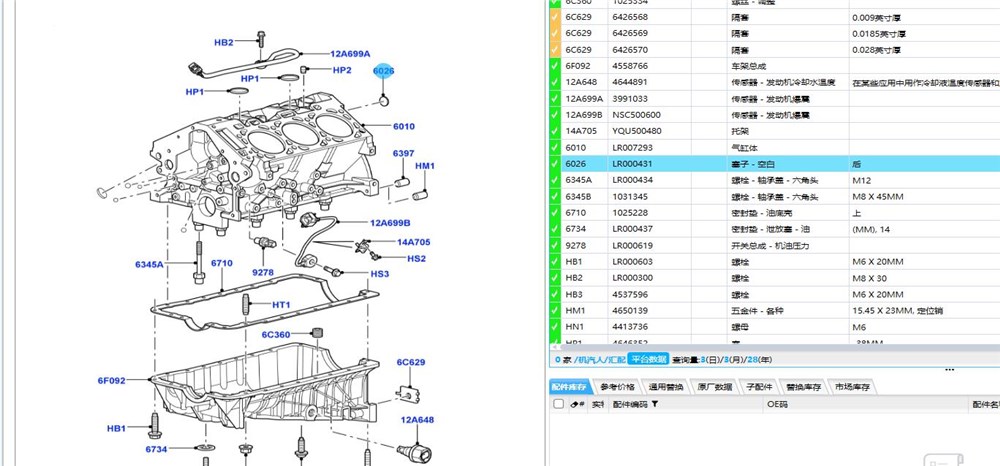Click the 6397 callout label
1000x466 pixels.
(x=403, y=154)
